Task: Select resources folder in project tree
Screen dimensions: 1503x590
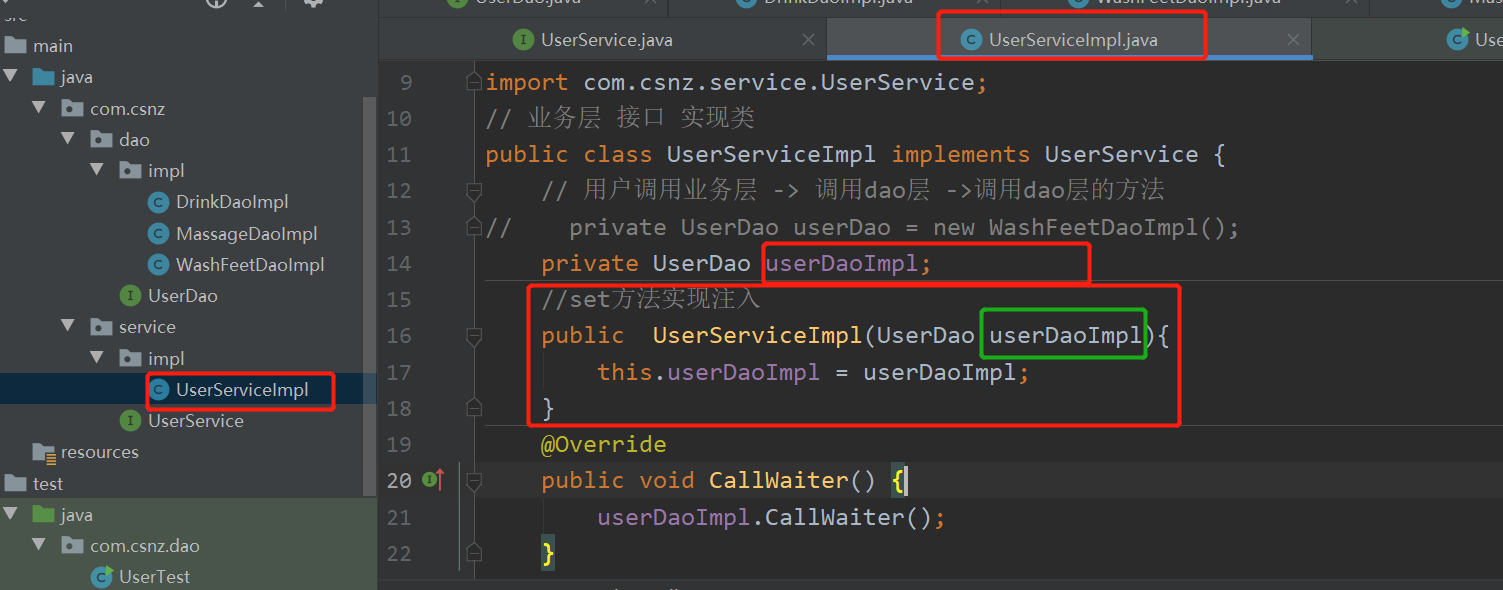Action: click(x=100, y=452)
